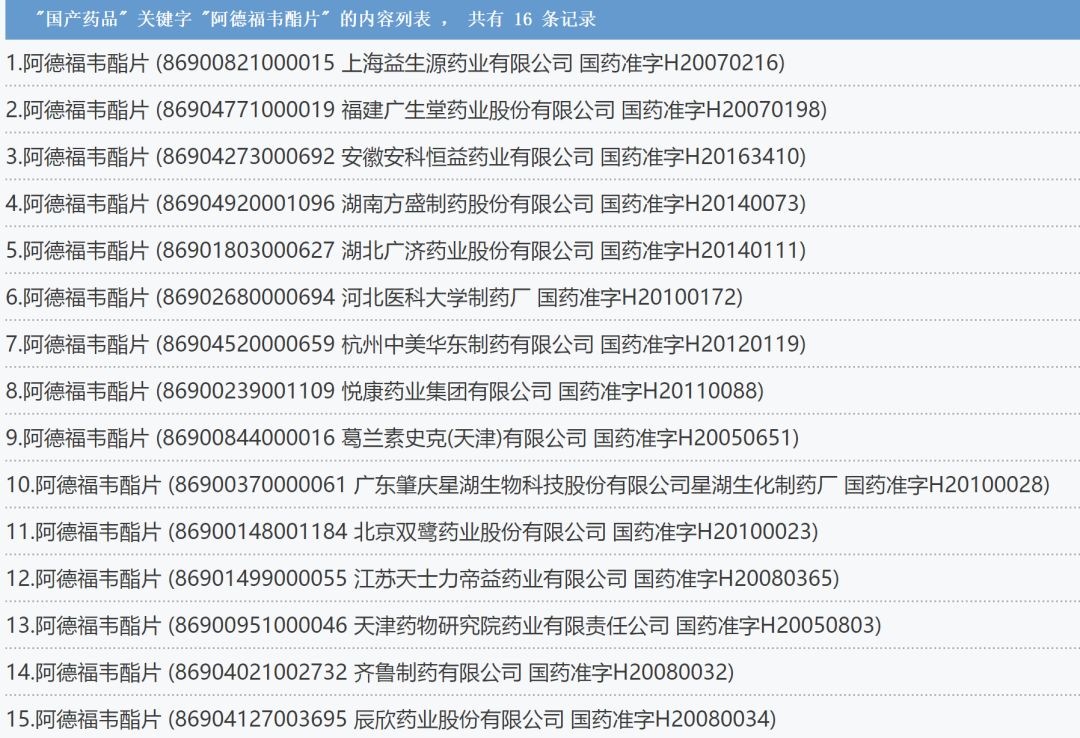
Task: Select record 7 杭州中美华东制药有限公司
Action: (x=406, y=345)
